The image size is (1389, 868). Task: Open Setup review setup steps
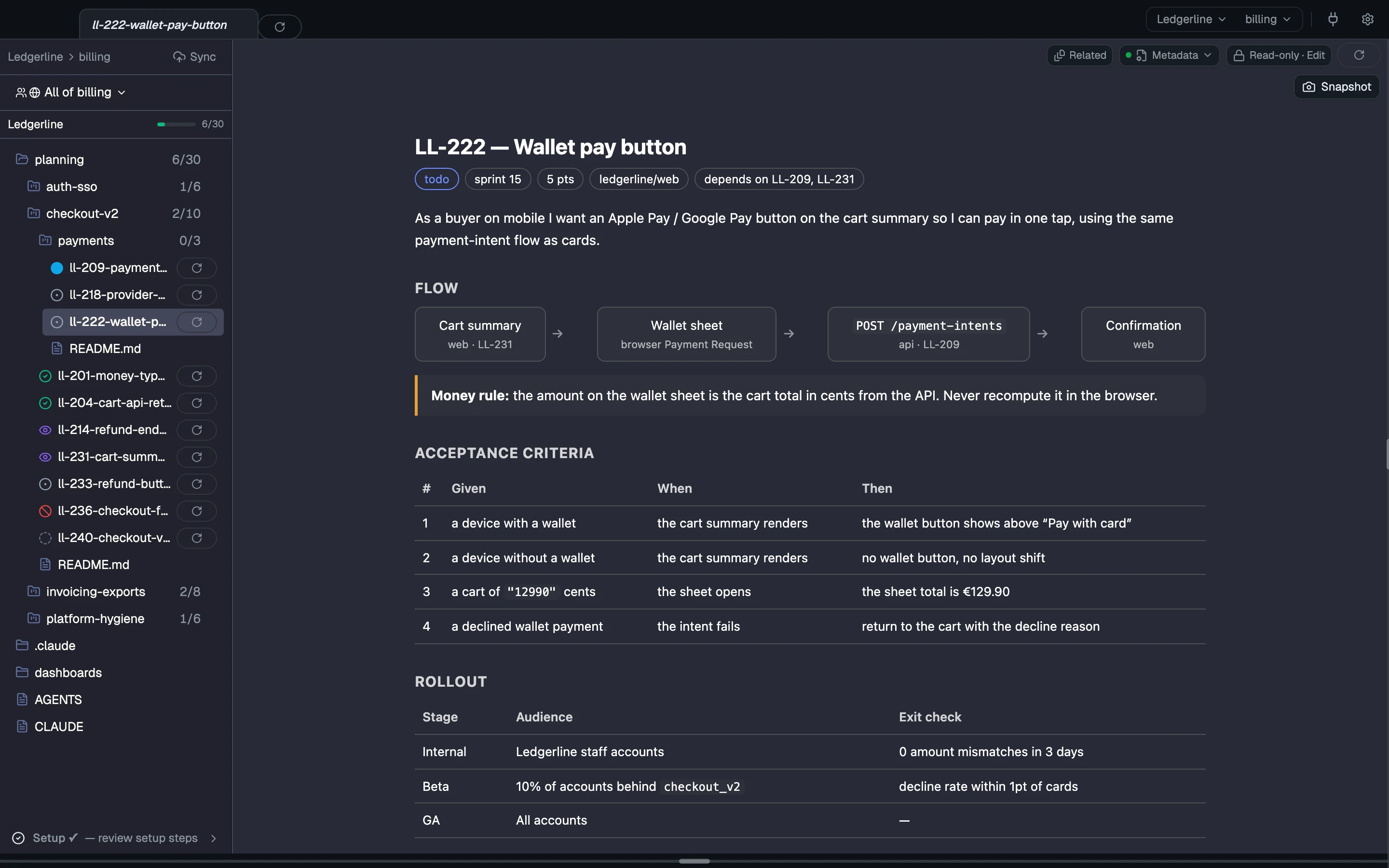pyautogui.click(x=115, y=838)
